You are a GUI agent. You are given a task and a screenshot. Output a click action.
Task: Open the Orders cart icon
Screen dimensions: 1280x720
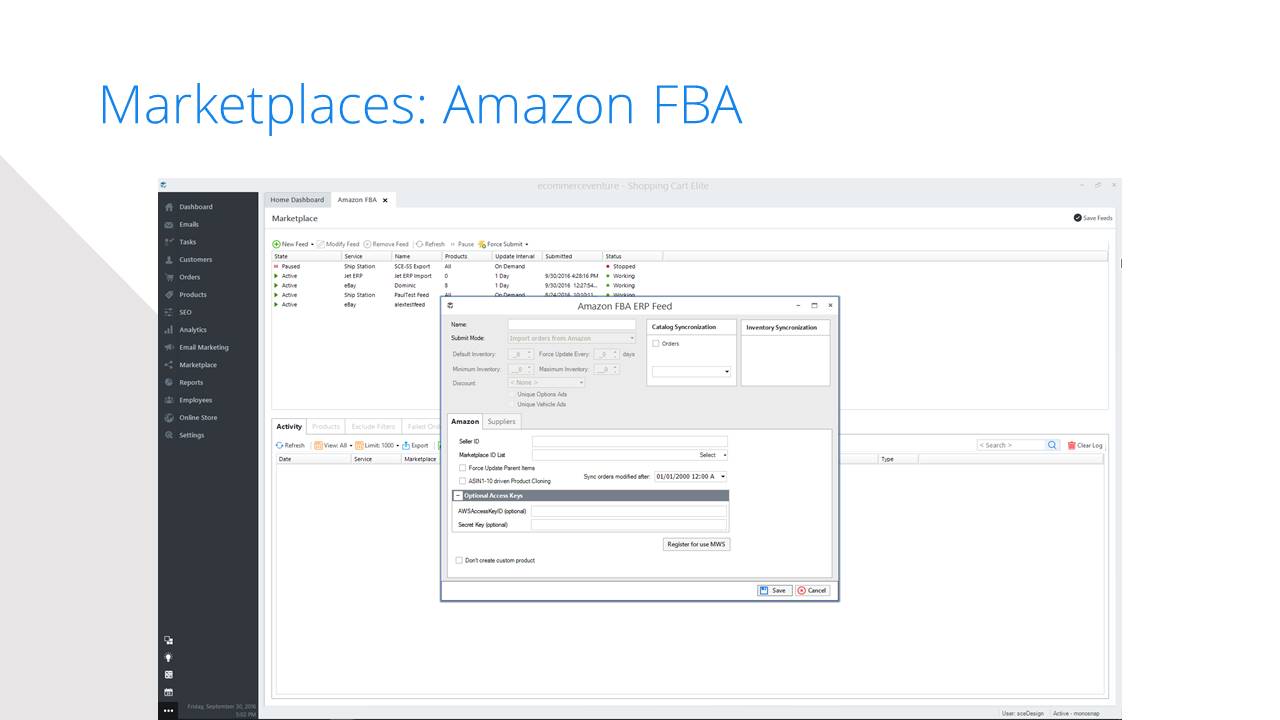(169, 277)
